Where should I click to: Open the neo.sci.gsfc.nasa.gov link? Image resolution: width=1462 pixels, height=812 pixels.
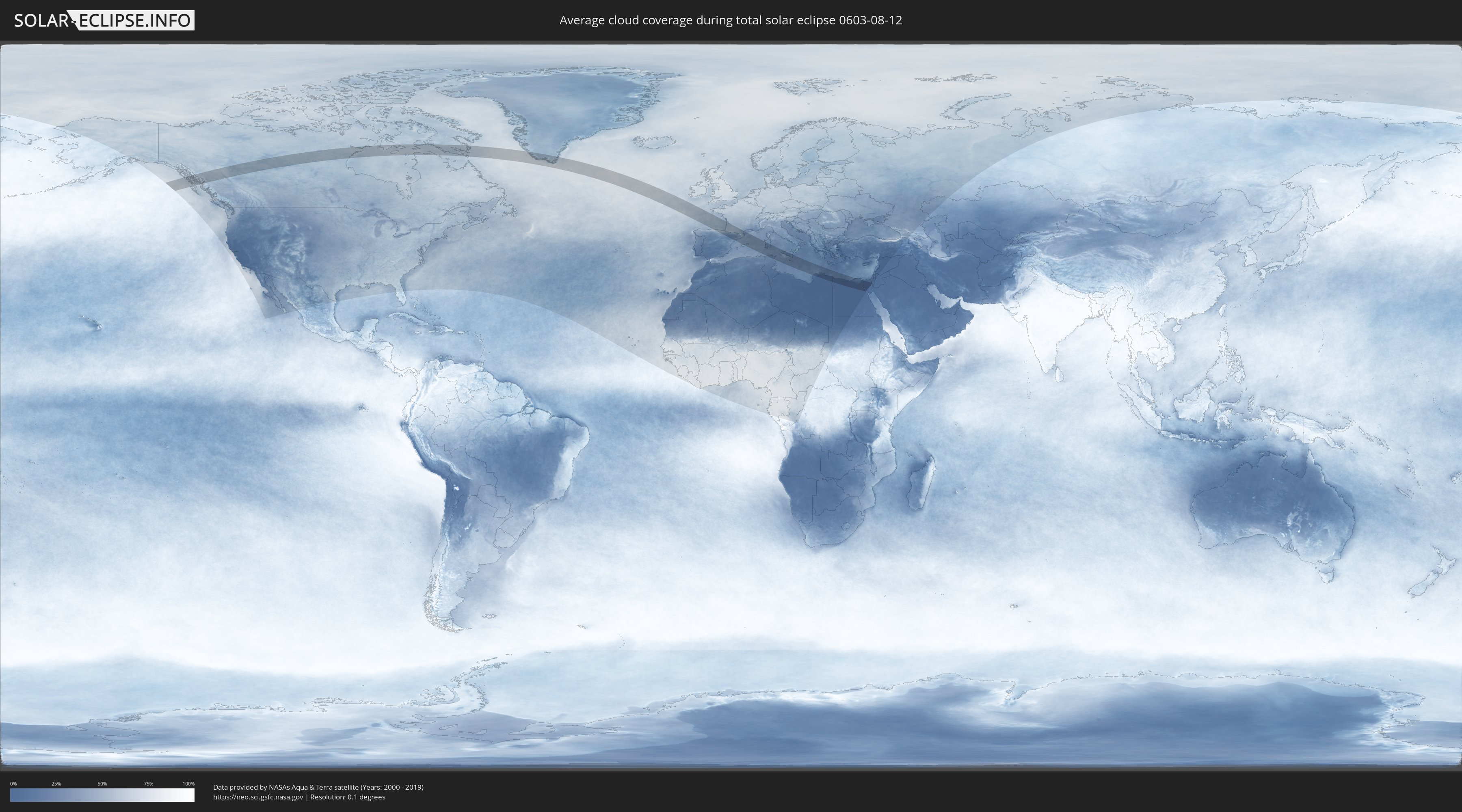258,797
